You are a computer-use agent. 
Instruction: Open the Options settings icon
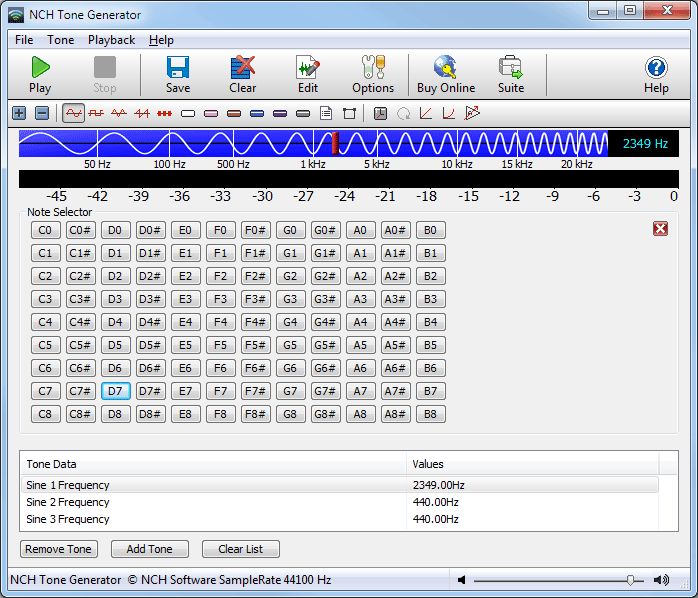373,75
